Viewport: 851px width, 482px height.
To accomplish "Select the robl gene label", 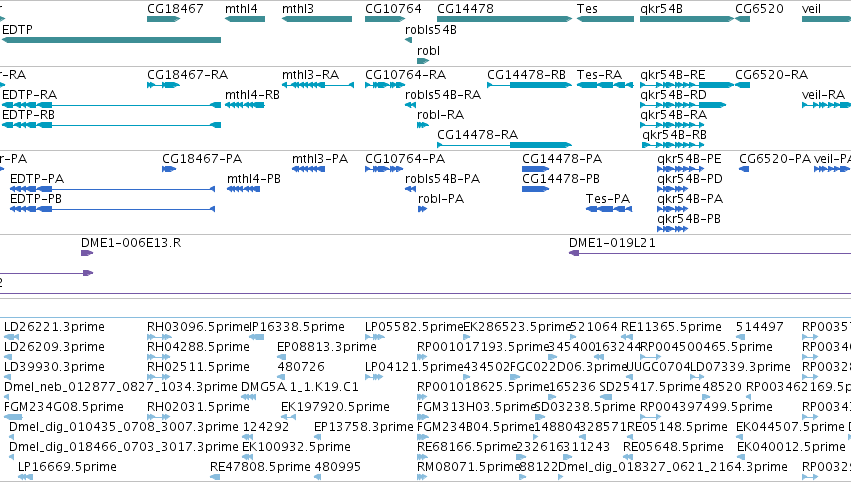I will pos(428,50).
